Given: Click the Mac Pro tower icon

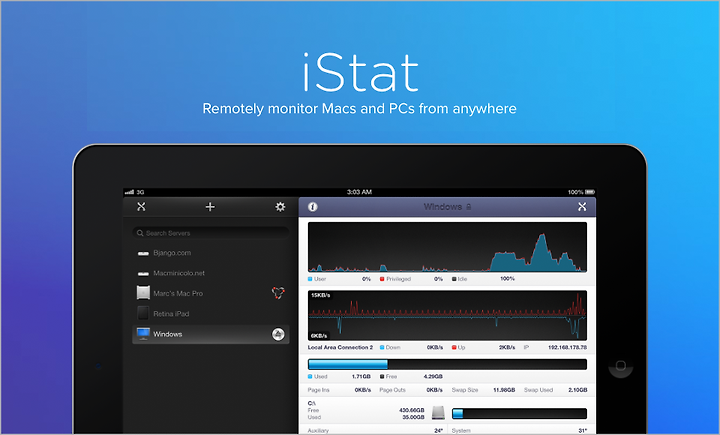Looking at the screenshot, I should 143,292.
